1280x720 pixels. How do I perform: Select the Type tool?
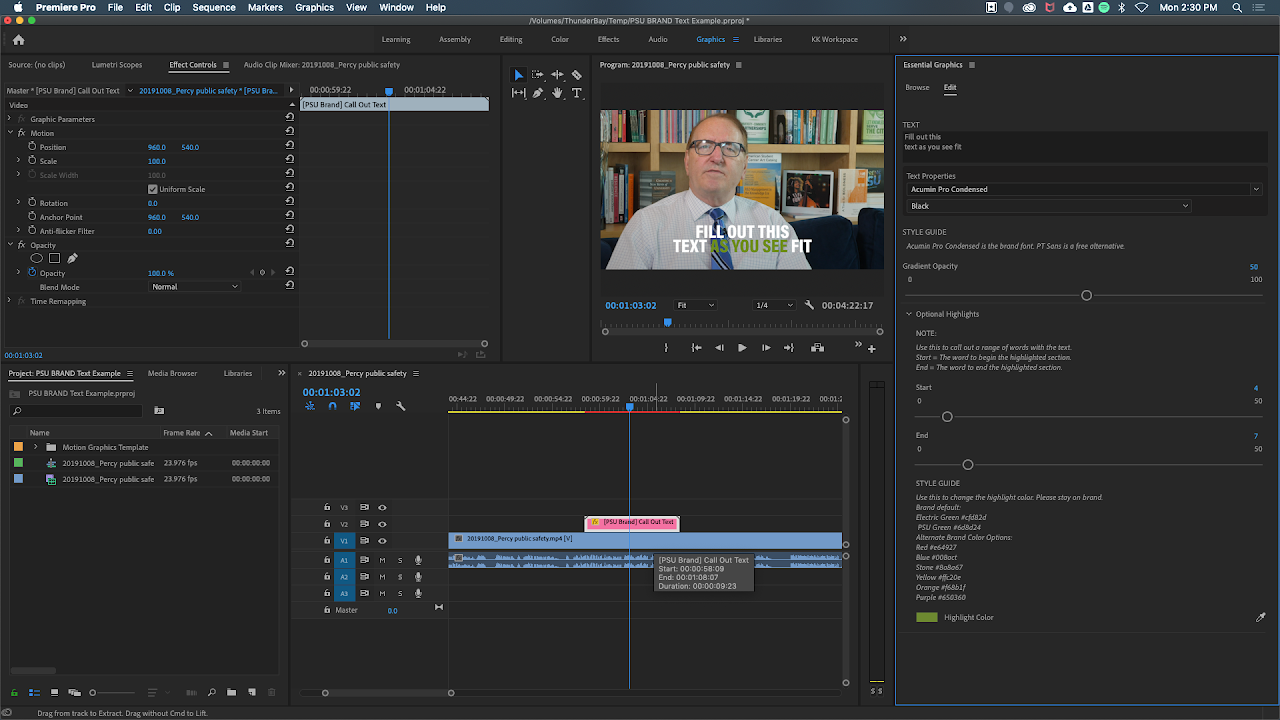pos(576,92)
